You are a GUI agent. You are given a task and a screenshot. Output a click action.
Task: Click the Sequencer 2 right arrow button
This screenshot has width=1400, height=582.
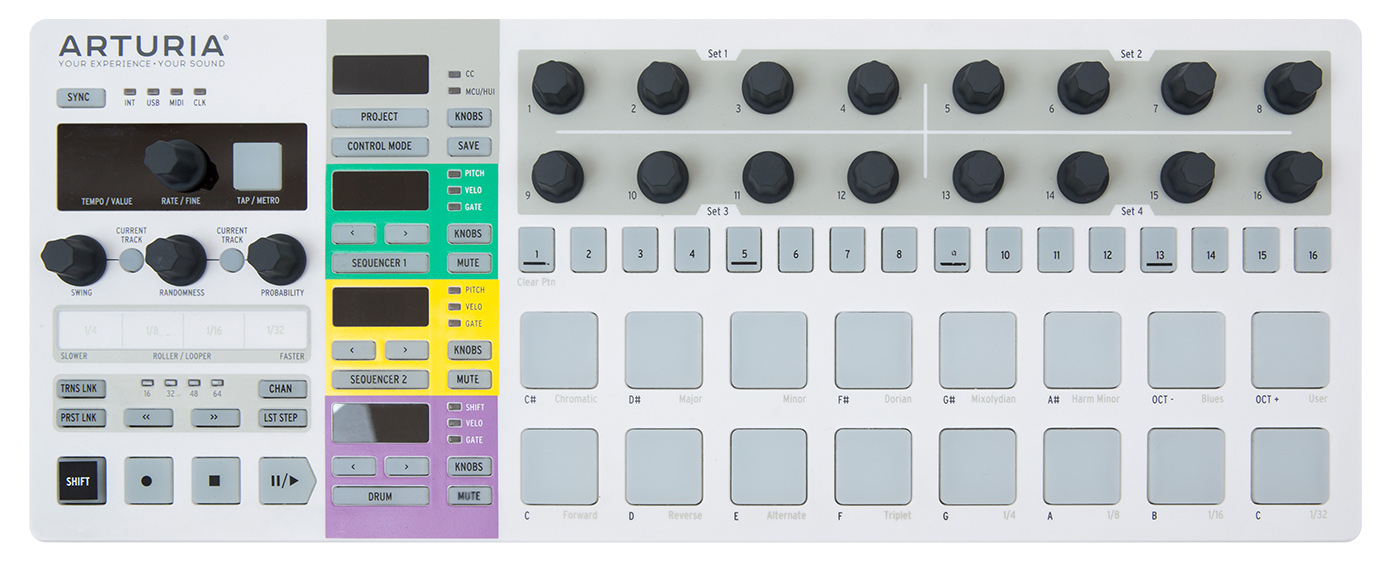click(x=407, y=350)
